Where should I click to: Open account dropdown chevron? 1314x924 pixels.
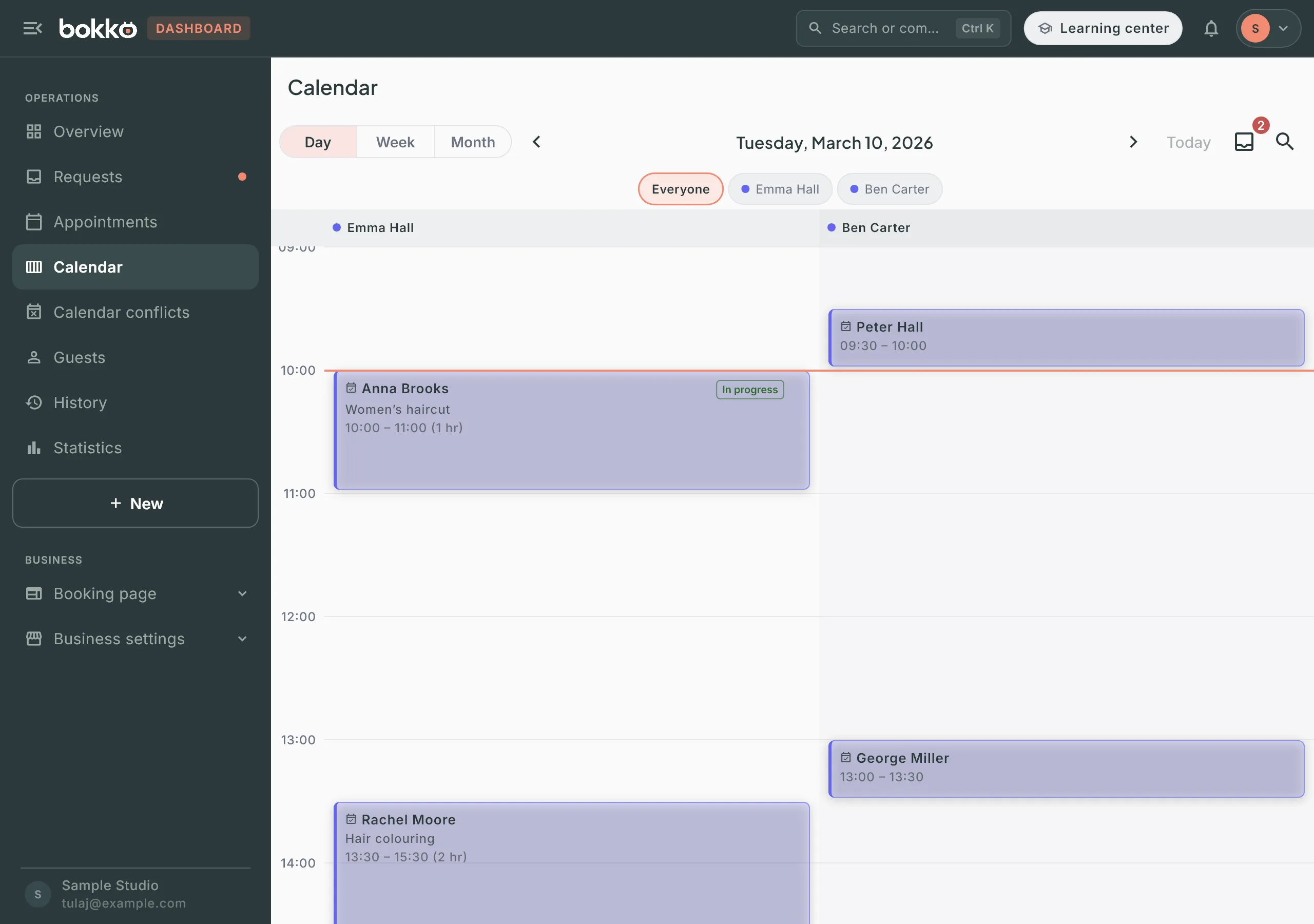click(1284, 28)
